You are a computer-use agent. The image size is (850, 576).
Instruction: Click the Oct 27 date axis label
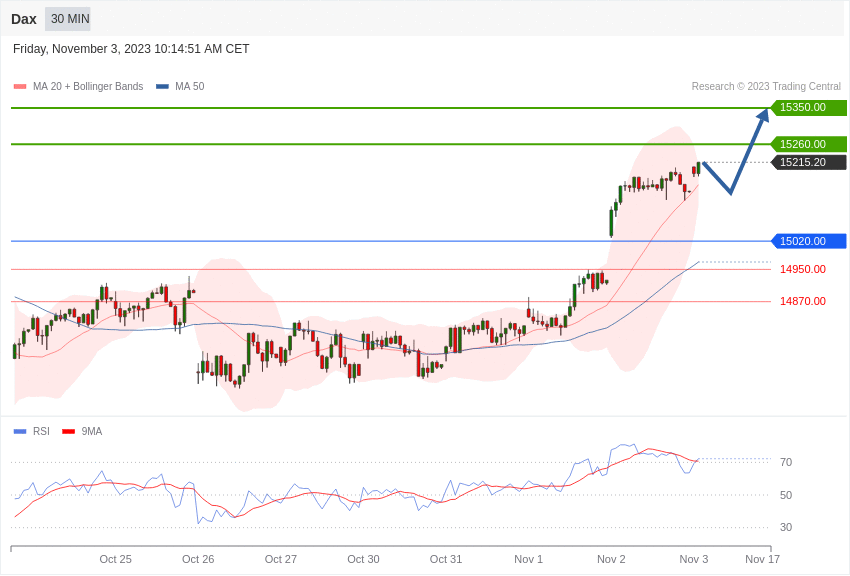point(281,559)
